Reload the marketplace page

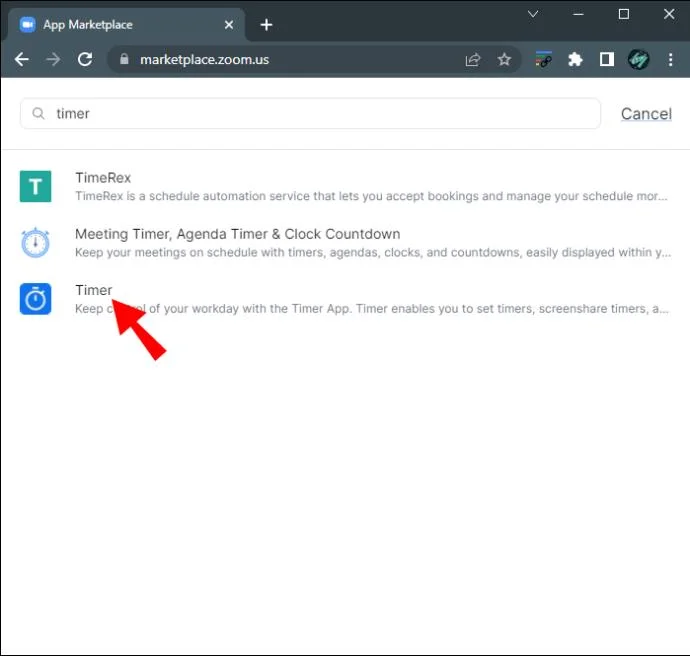(85, 59)
